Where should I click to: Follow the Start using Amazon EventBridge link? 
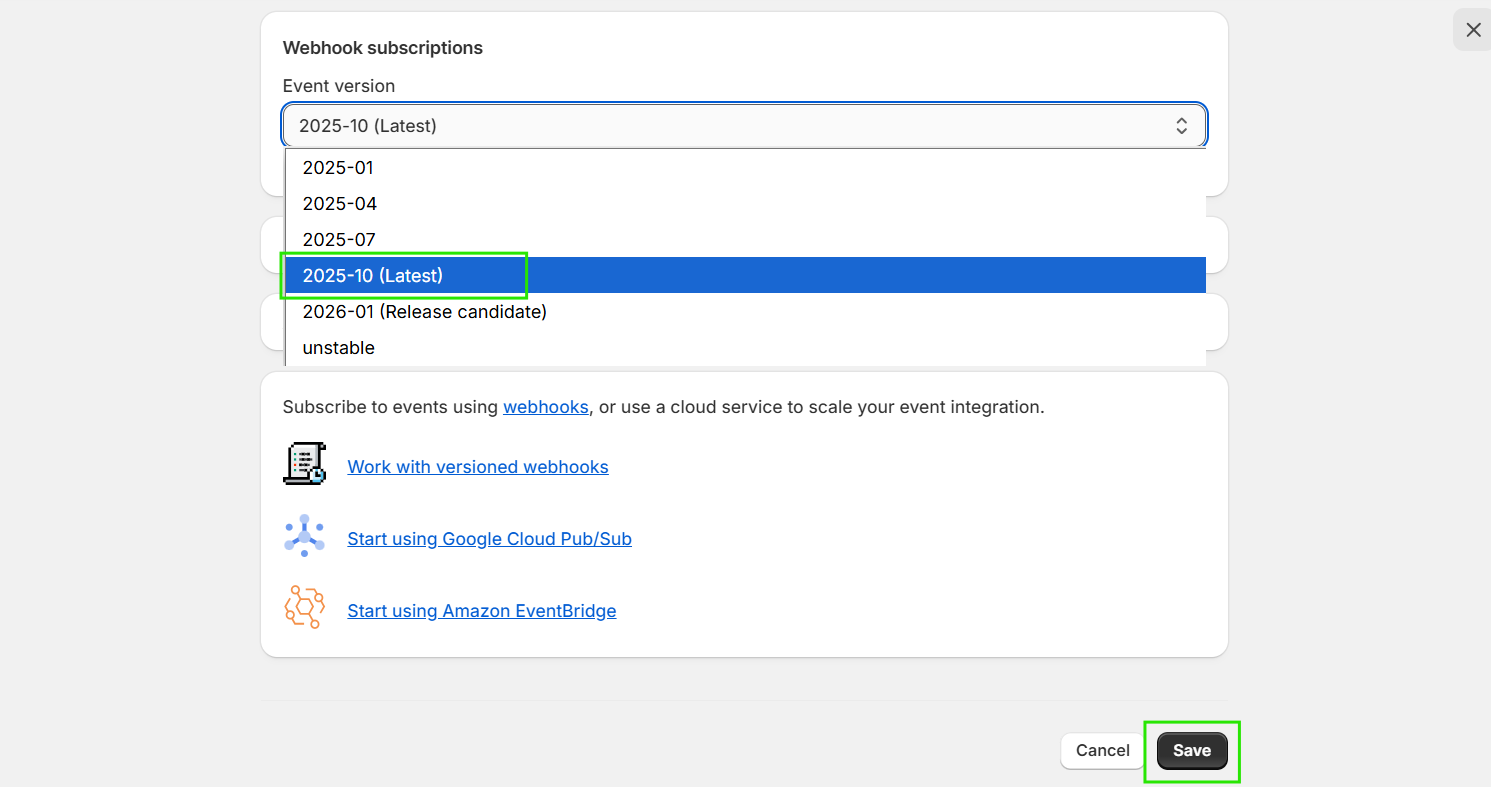(481, 611)
